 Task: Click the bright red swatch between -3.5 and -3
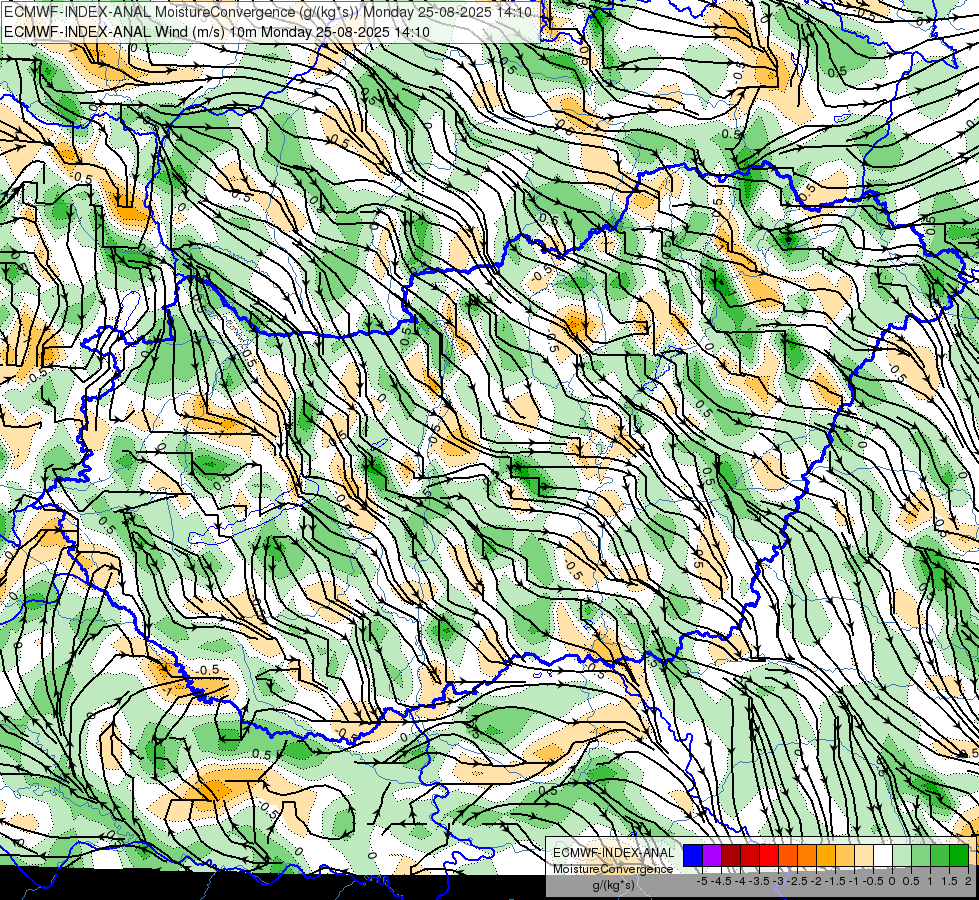point(769,856)
